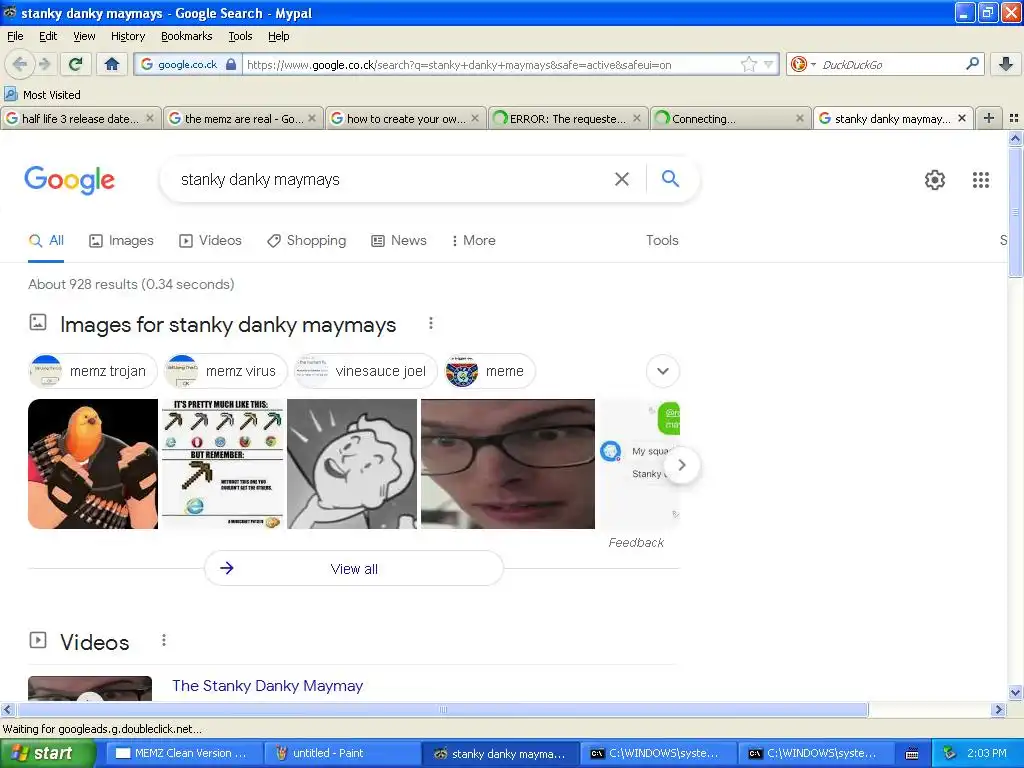Filter images by memz trojan chip

coord(93,371)
